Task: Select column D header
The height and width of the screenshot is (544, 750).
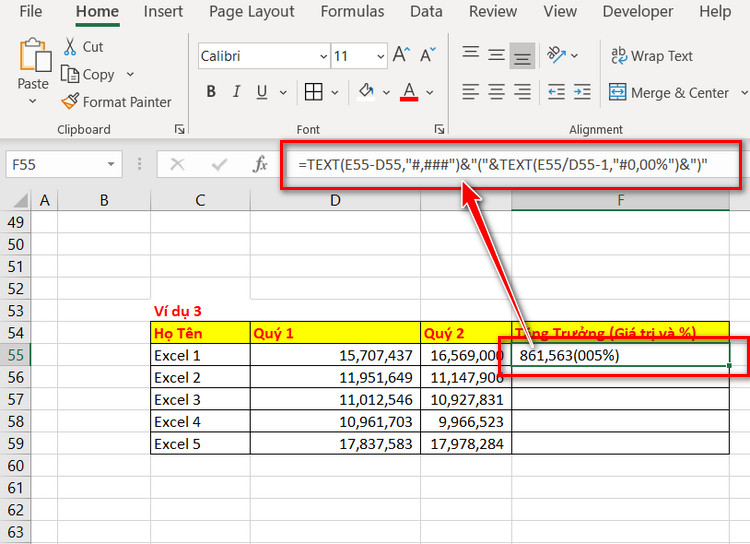Action: coord(335,200)
